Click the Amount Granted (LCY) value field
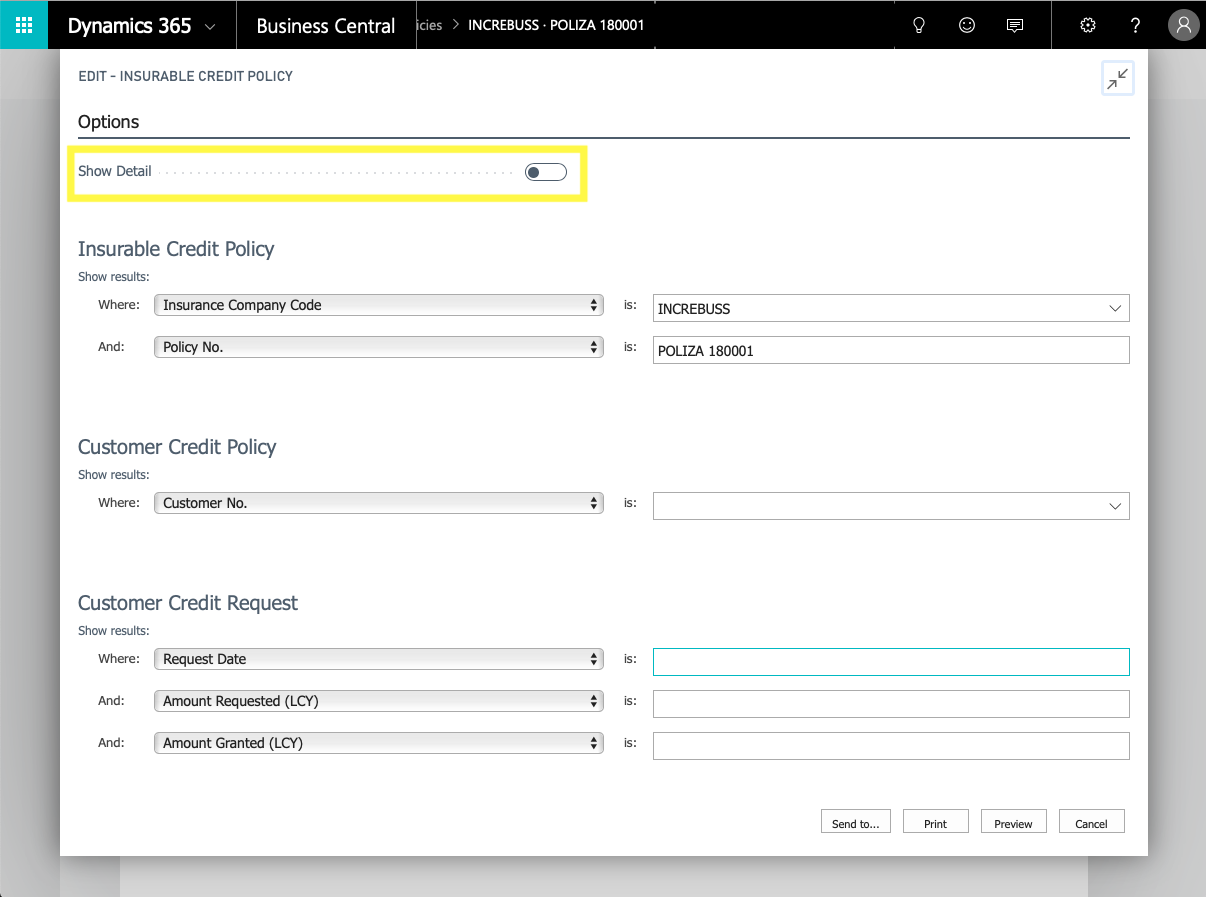Viewport: 1206px width, 897px height. 891,746
